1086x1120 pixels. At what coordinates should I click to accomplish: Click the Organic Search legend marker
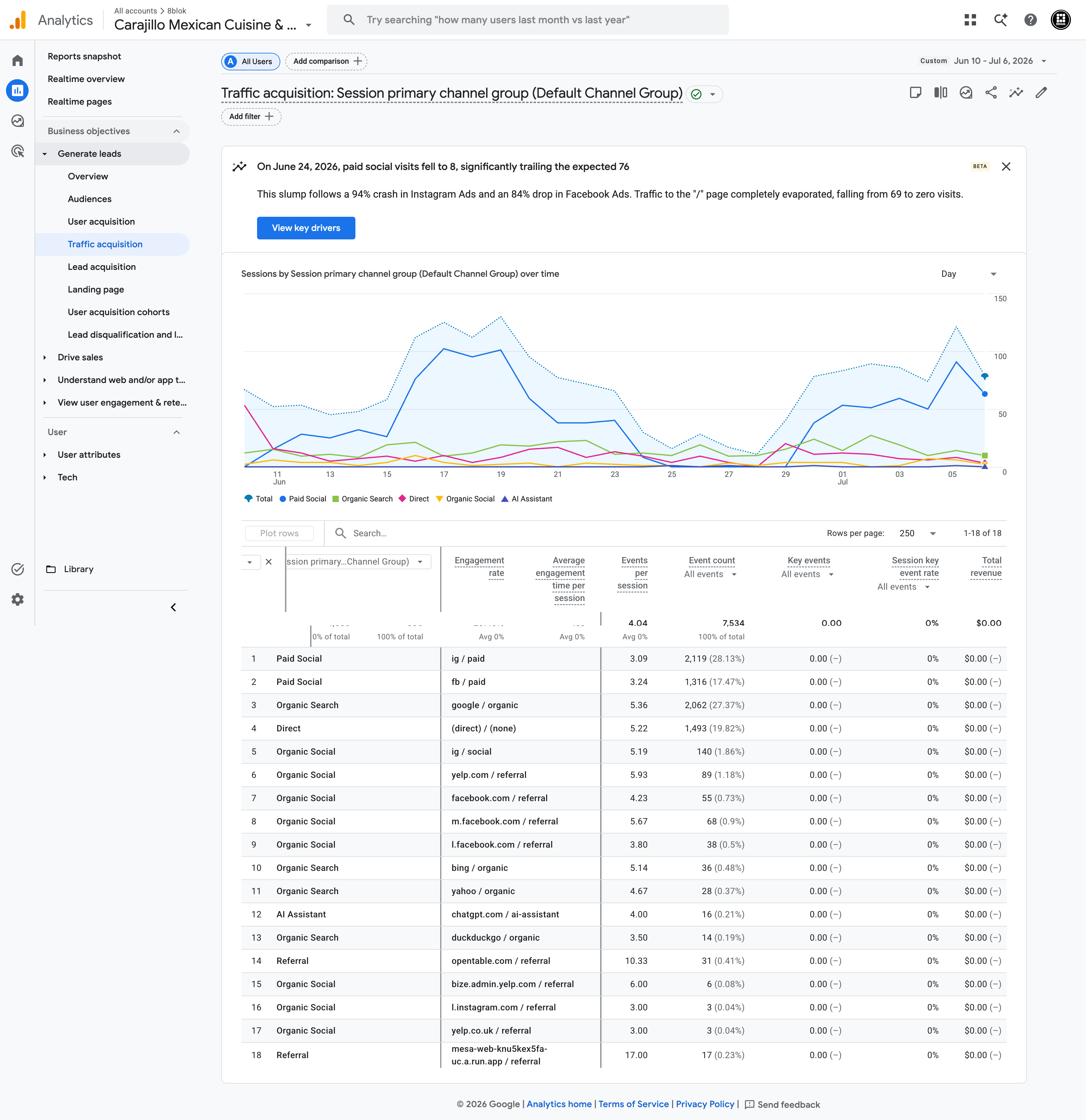pyautogui.click(x=336, y=499)
